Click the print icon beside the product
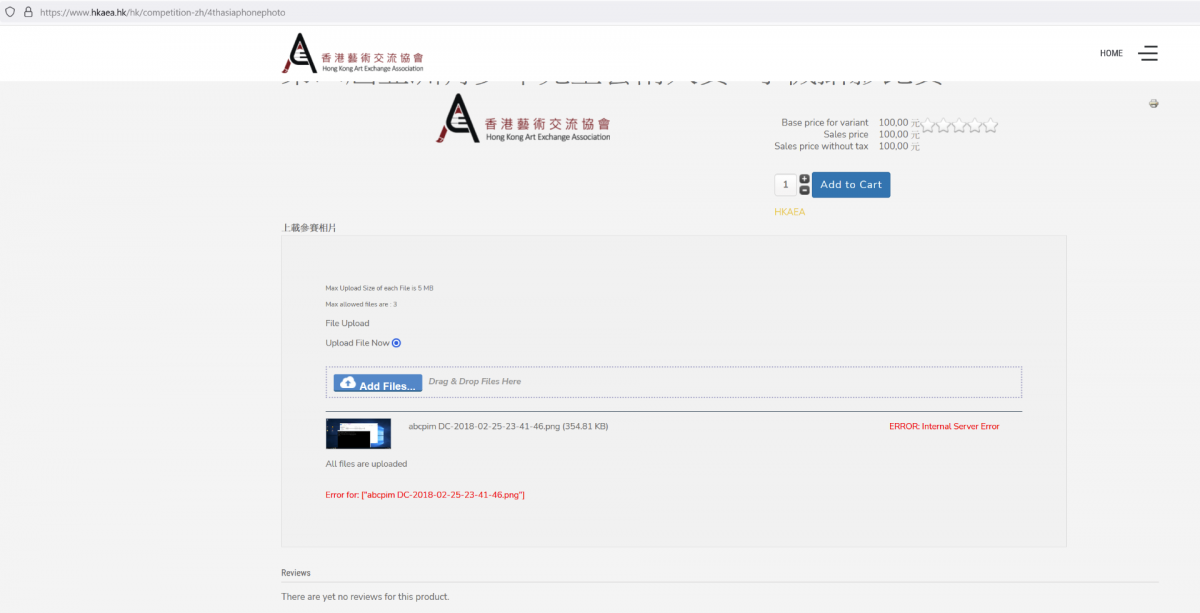Image resolution: width=1200 pixels, height=613 pixels. pos(1153,103)
